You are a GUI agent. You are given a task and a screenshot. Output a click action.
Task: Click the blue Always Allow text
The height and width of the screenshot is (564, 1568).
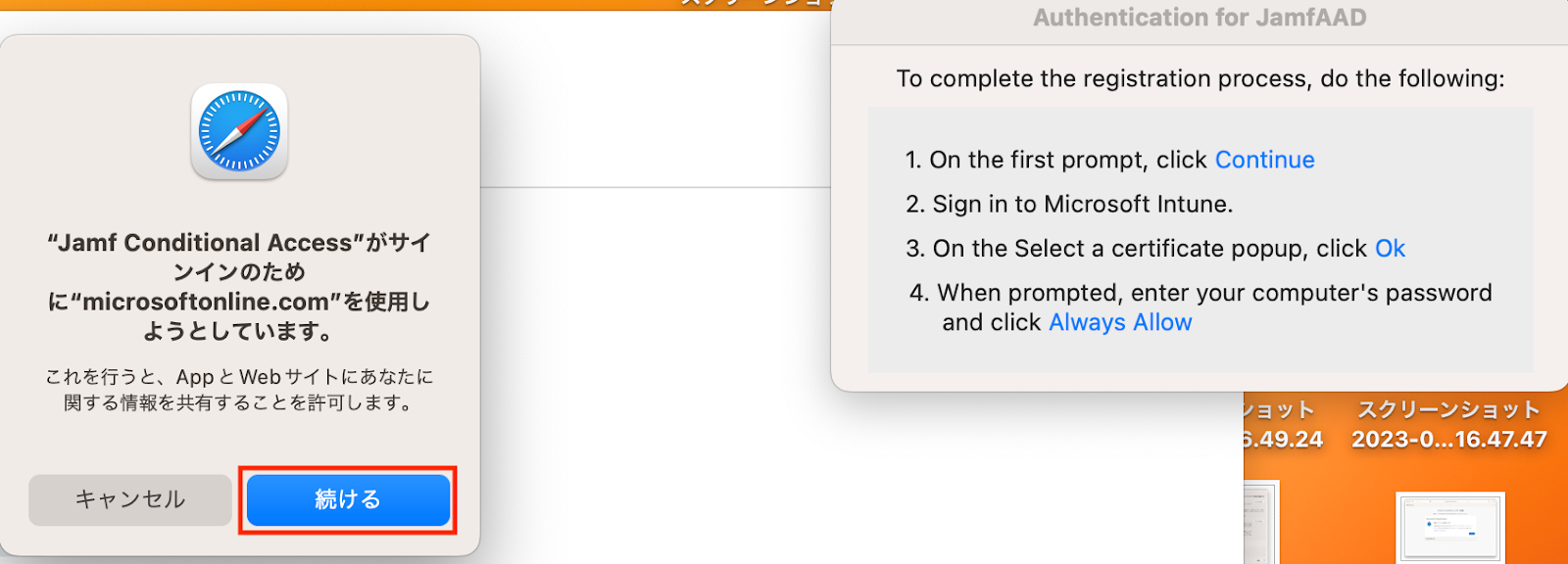pyautogui.click(x=1120, y=322)
